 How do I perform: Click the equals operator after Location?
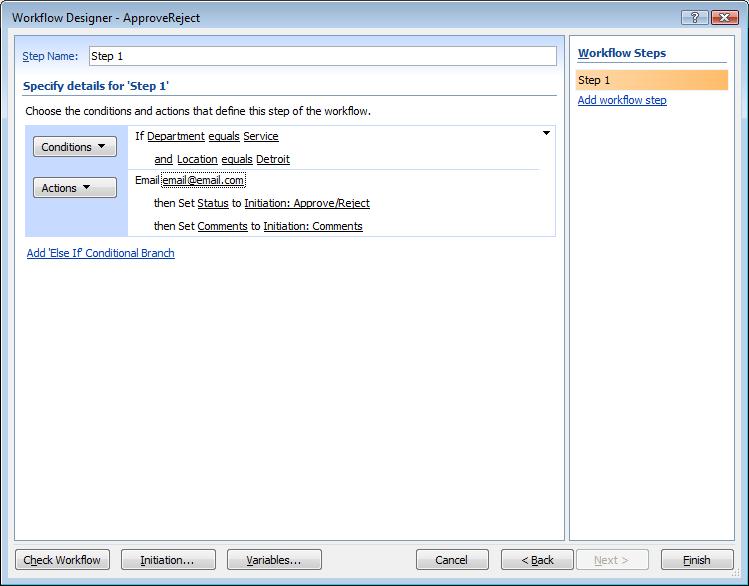[x=236, y=159]
